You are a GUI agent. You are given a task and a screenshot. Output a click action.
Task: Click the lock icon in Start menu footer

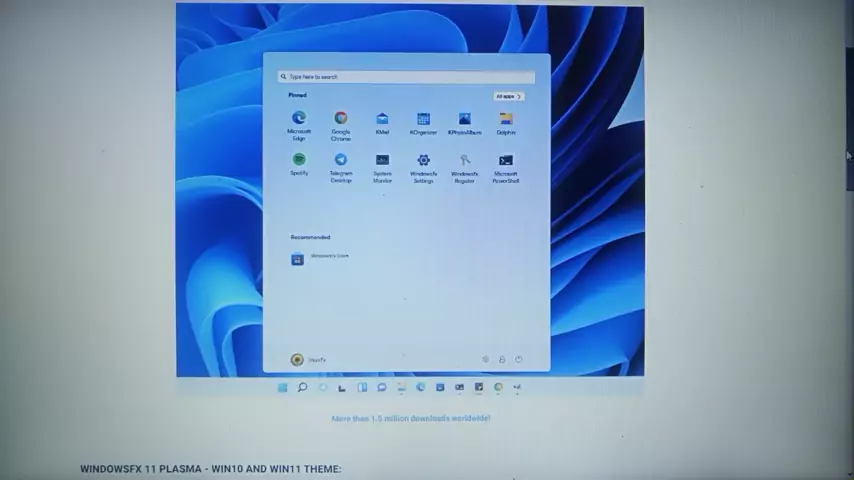point(502,360)
